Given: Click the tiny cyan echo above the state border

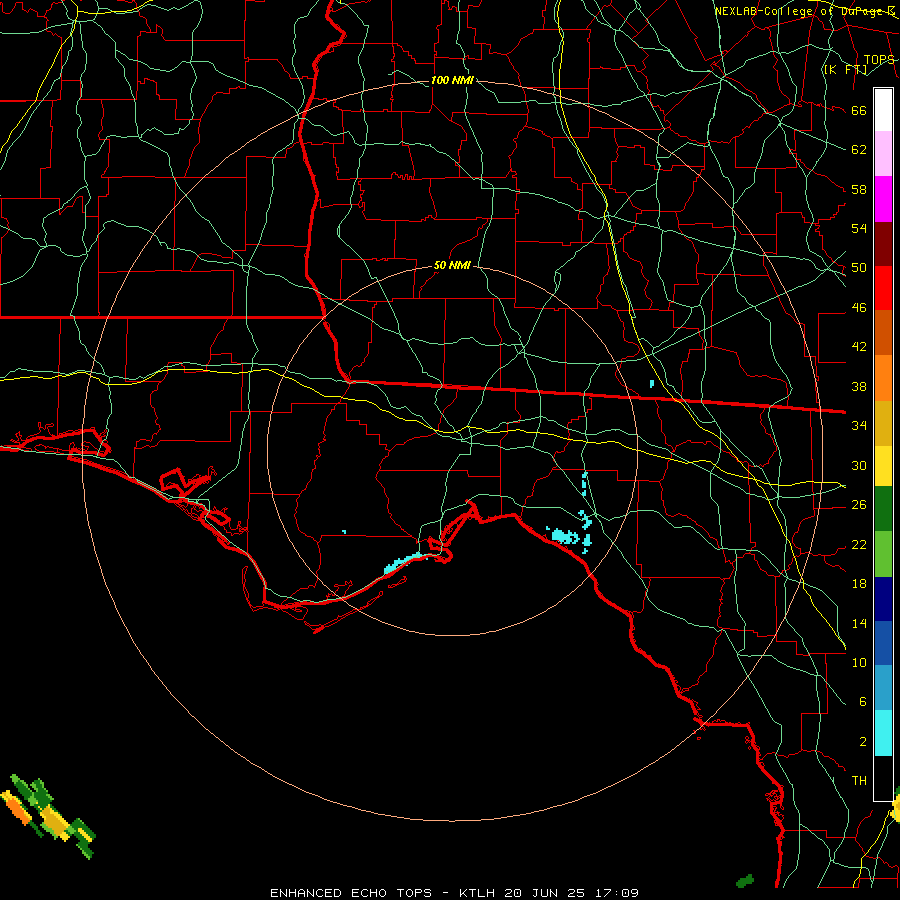Looking at the screenshot, I should coord(652,383).
